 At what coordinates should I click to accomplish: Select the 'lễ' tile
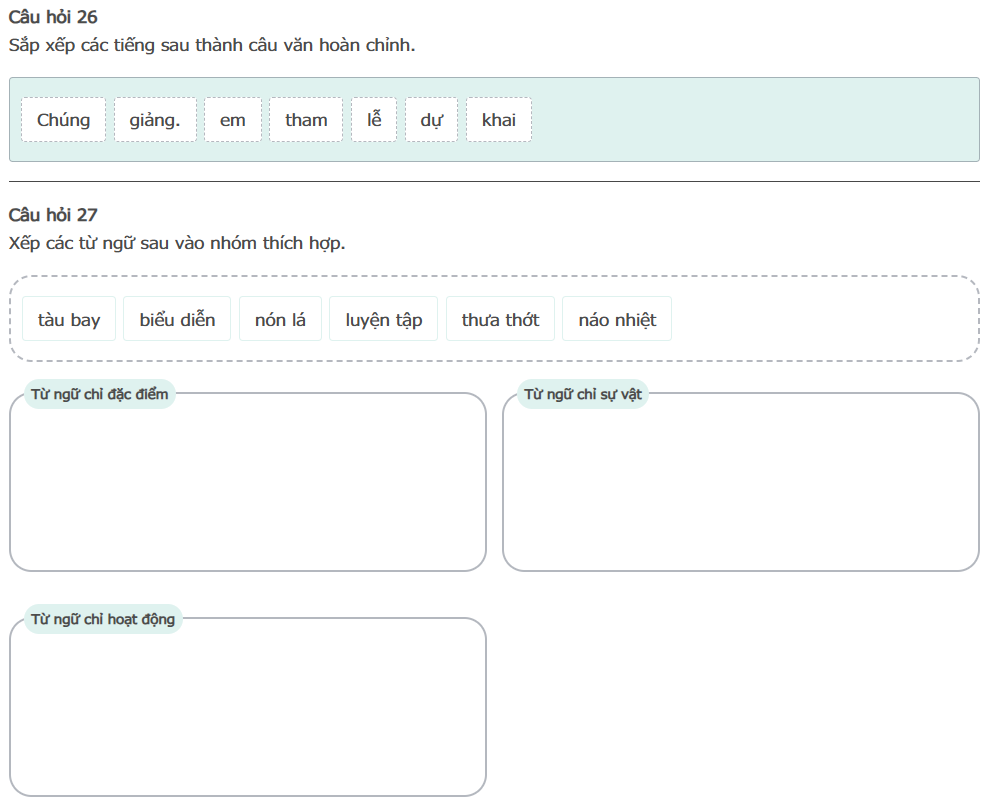pyautogui.click(x=374, y=120)
